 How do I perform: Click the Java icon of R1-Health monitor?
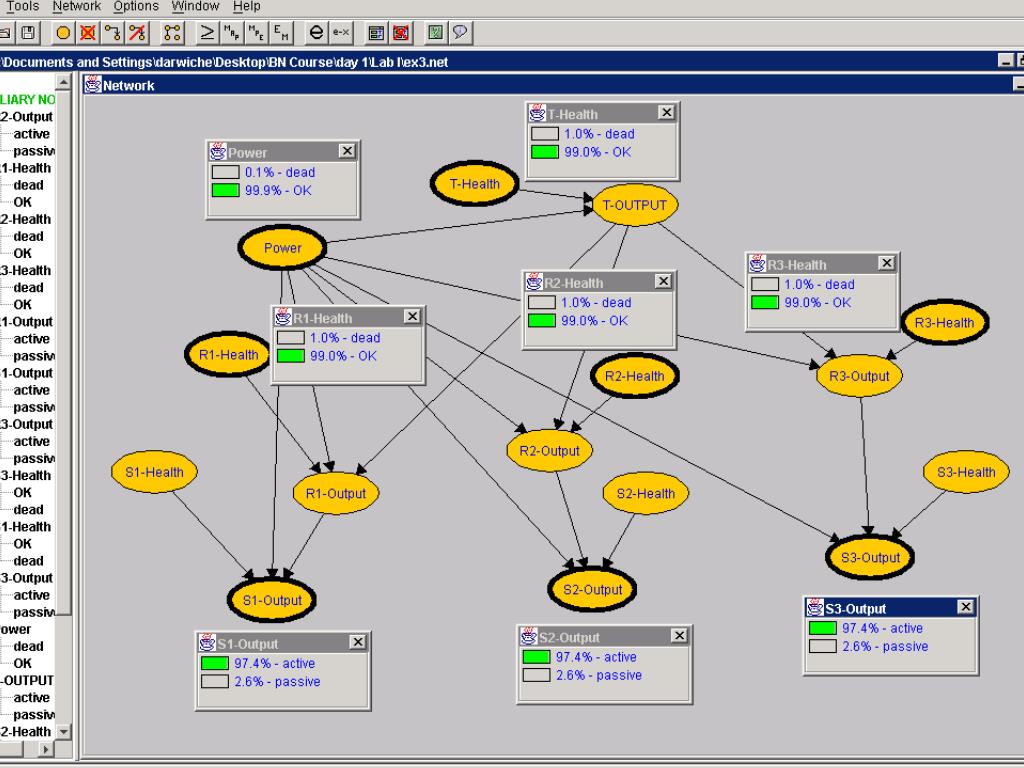click(283, 317)
